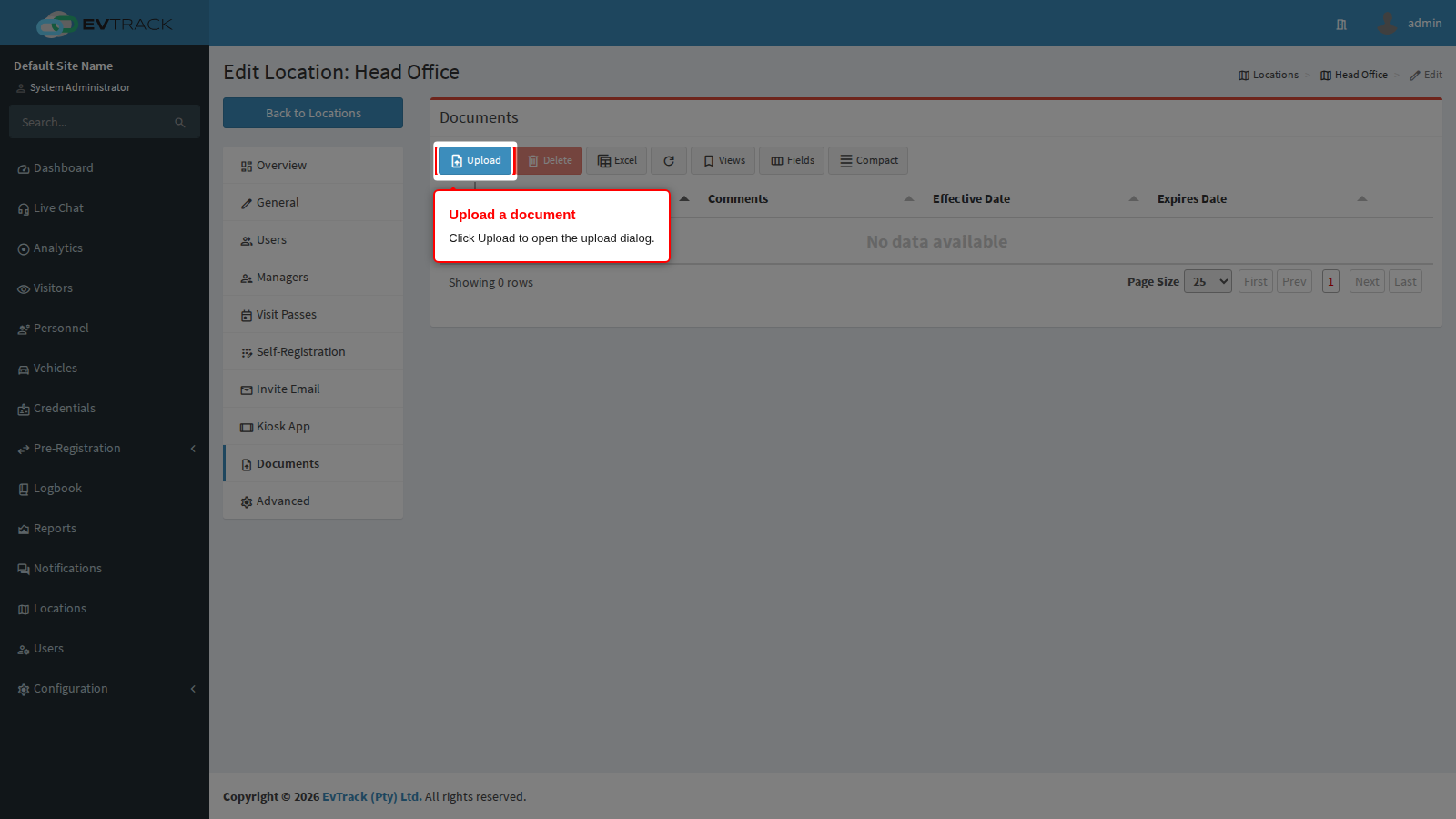
Task: Click the EvTrack logo
Action: point(104,24)
